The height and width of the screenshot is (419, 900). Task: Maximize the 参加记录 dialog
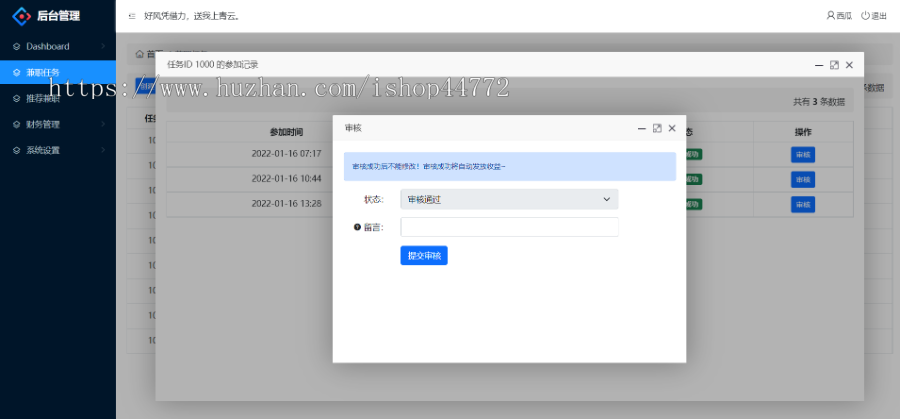(835, 65)
